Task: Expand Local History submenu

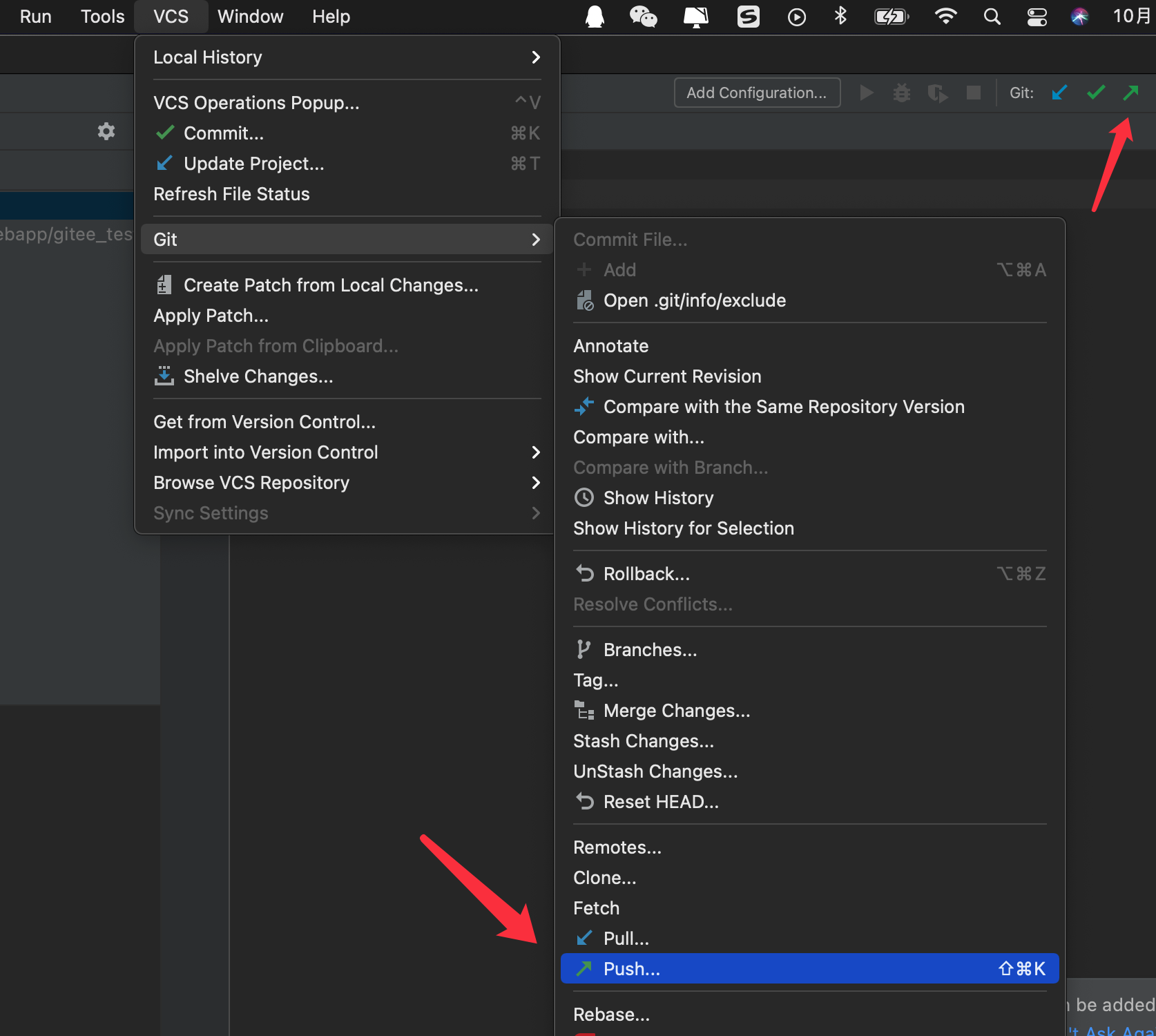Action: (x=347, y=57)
